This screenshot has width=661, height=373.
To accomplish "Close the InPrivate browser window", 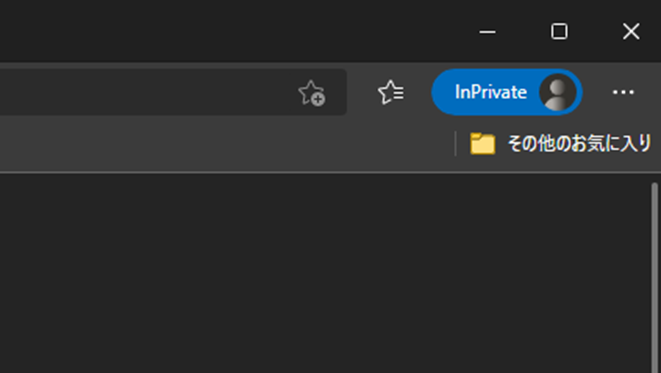I will (x=631, y=32).
